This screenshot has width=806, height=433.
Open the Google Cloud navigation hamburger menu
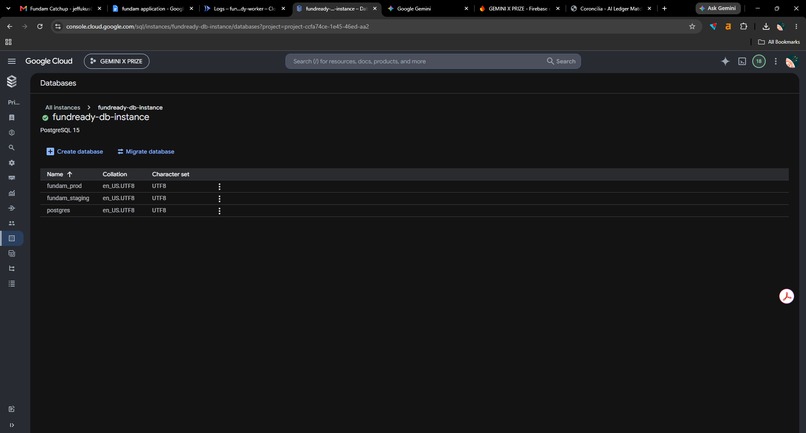pos(11,61)
